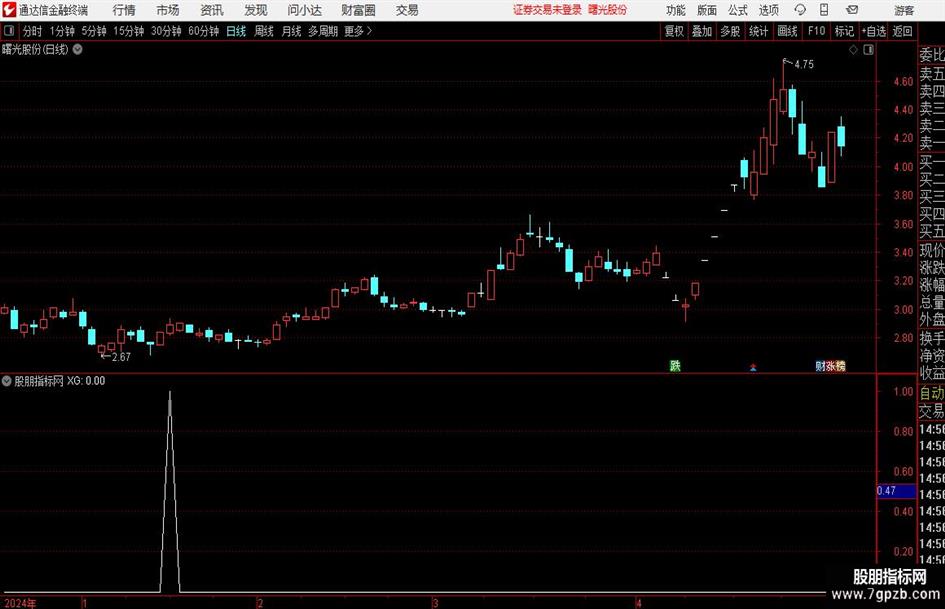
Task: Switch to 周线 weekly tab
Action: pos(264,31)
